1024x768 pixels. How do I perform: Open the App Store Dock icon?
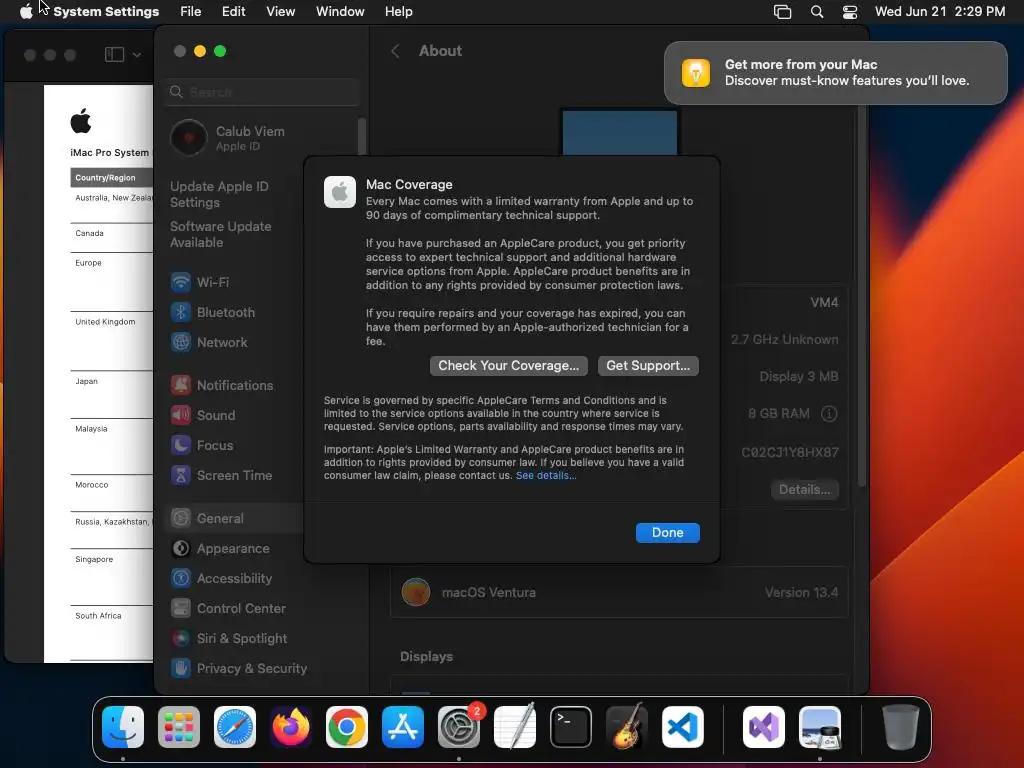tap(403, 727)
